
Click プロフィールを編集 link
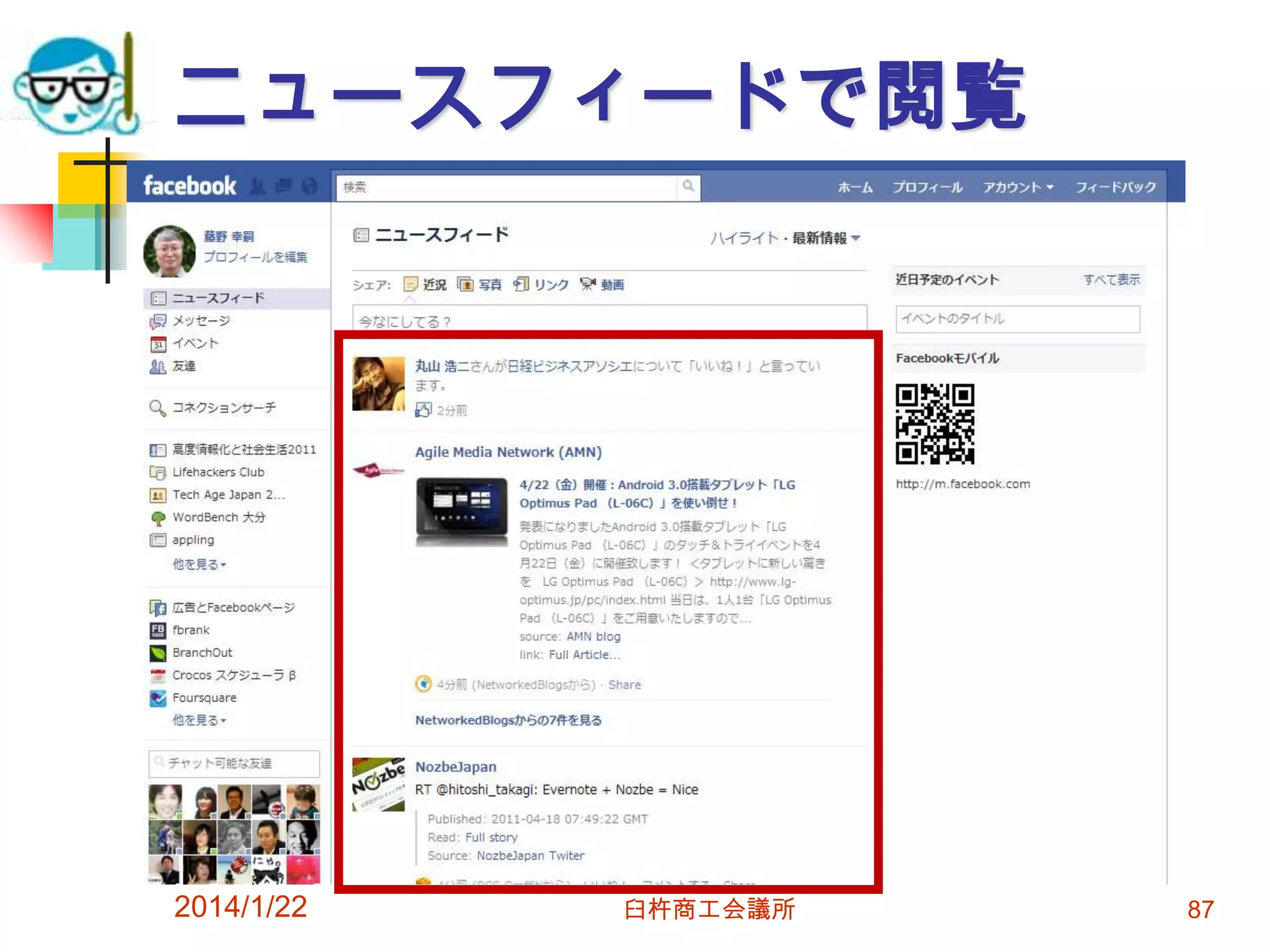click(255, 257)
